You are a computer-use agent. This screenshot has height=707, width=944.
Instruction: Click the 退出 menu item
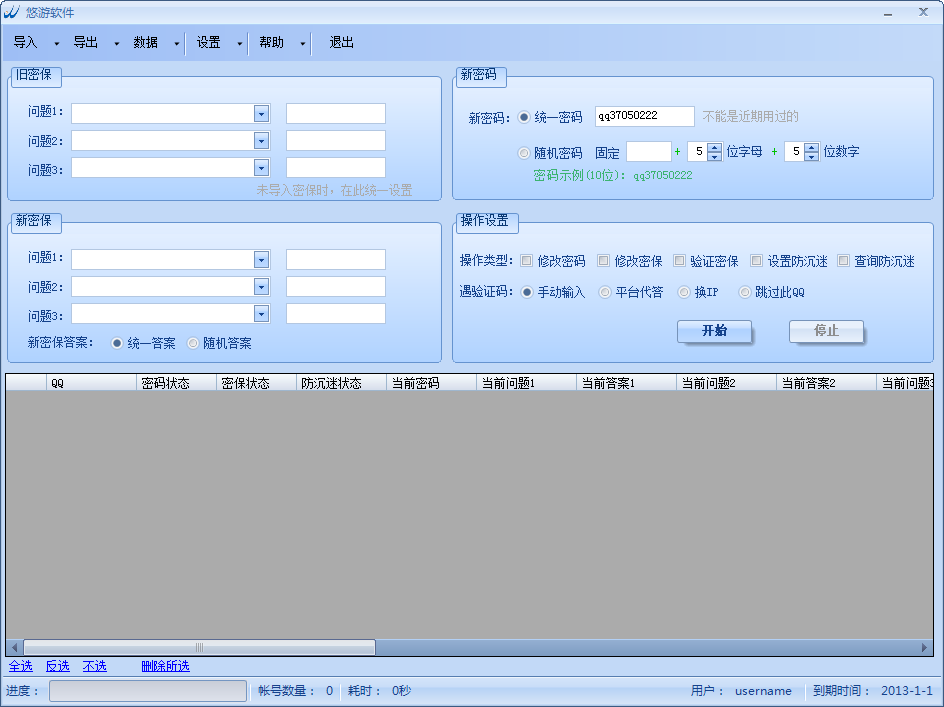[342, 43]
